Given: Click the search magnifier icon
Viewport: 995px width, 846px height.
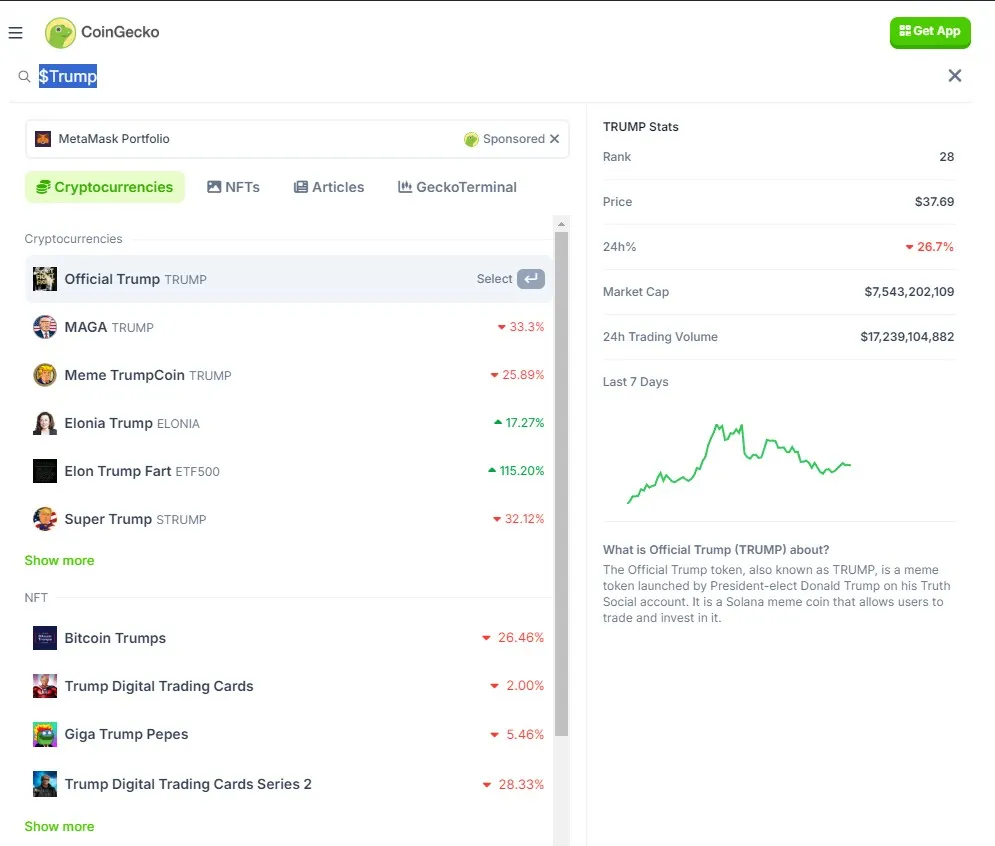Looking at the screenshot, I should pos(24,77).
